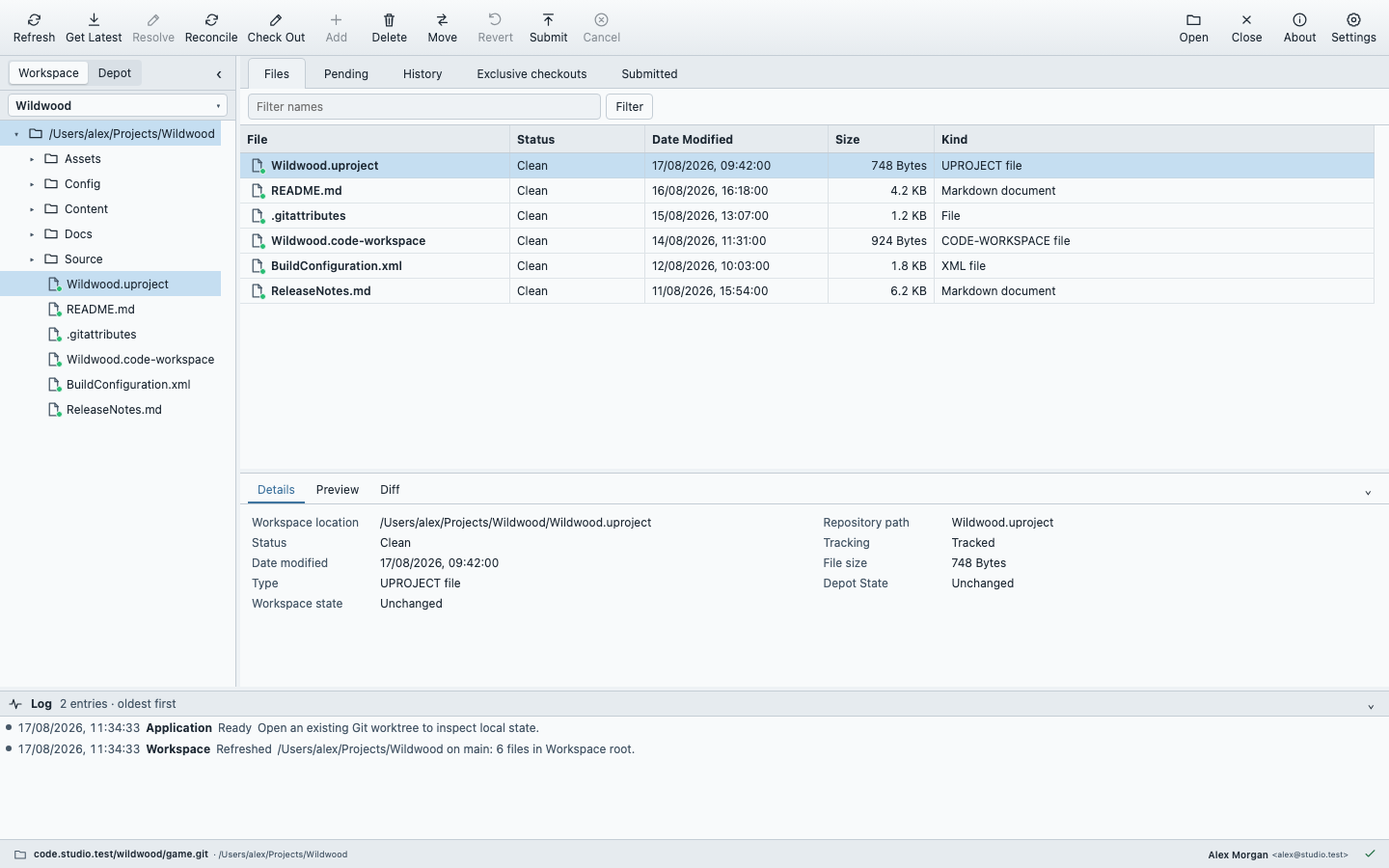Click the file icon of README.md table row
The height and width of the screenshot is (868, 1389).
[258, 191]
